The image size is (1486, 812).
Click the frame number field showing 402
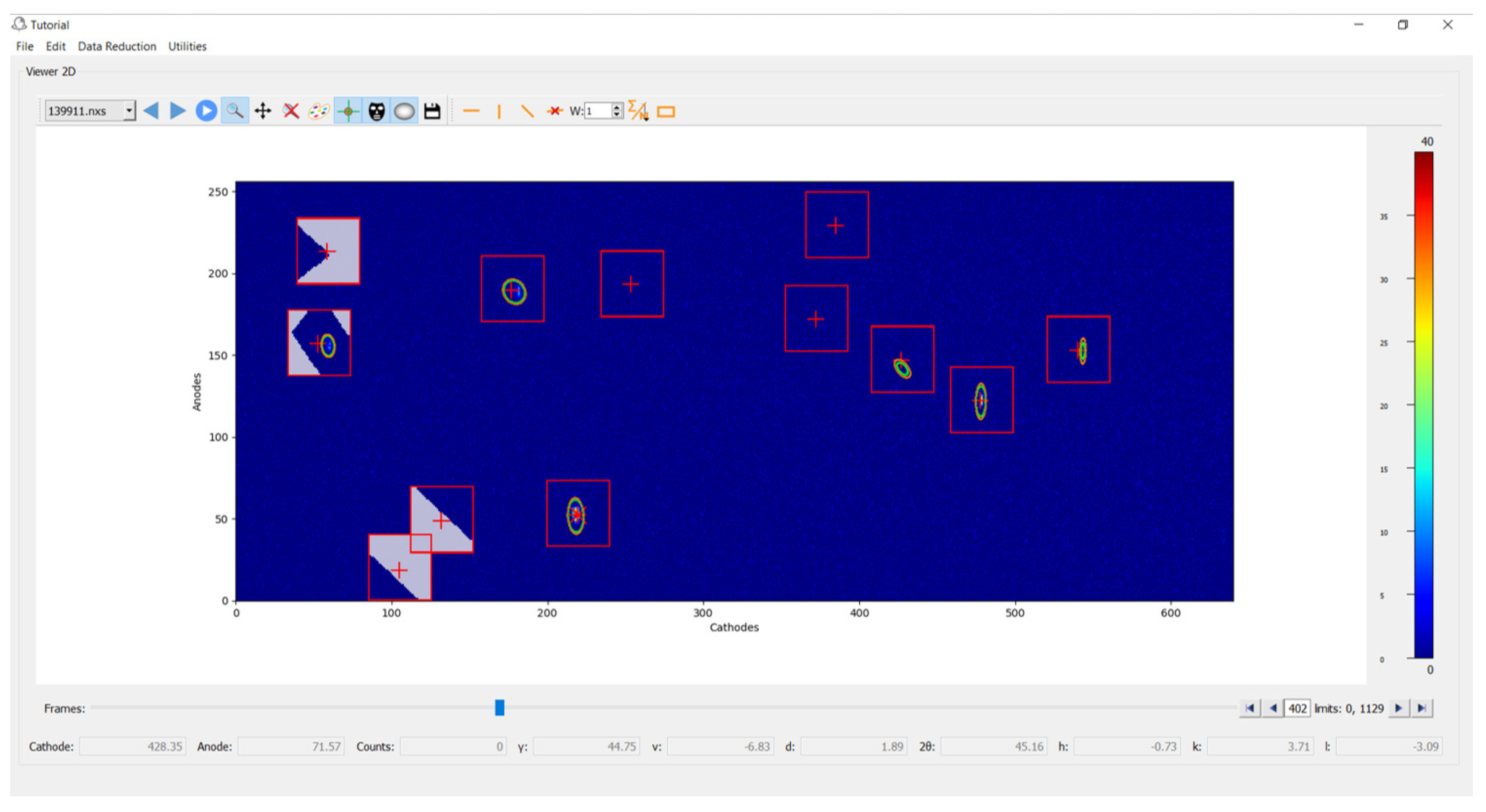point(1297,708)
